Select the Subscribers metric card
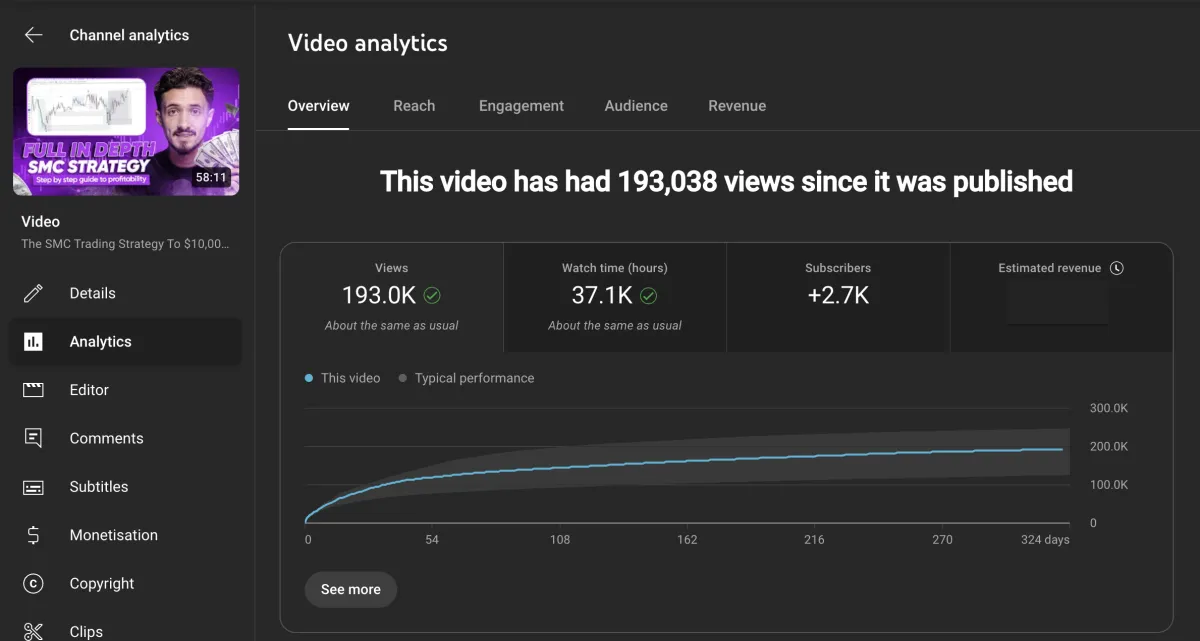1200x641 pixels. point(838,297)
